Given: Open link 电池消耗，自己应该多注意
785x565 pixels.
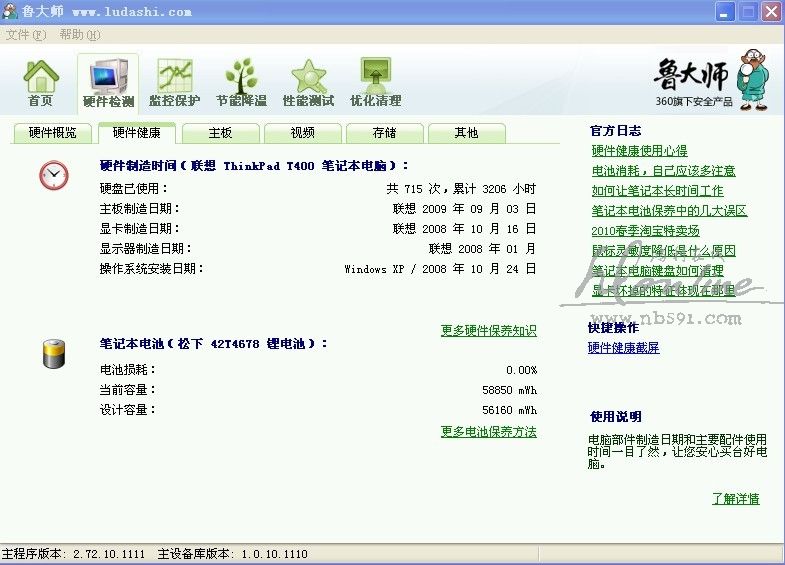Looking at the screenshot, I should (663, 171).
